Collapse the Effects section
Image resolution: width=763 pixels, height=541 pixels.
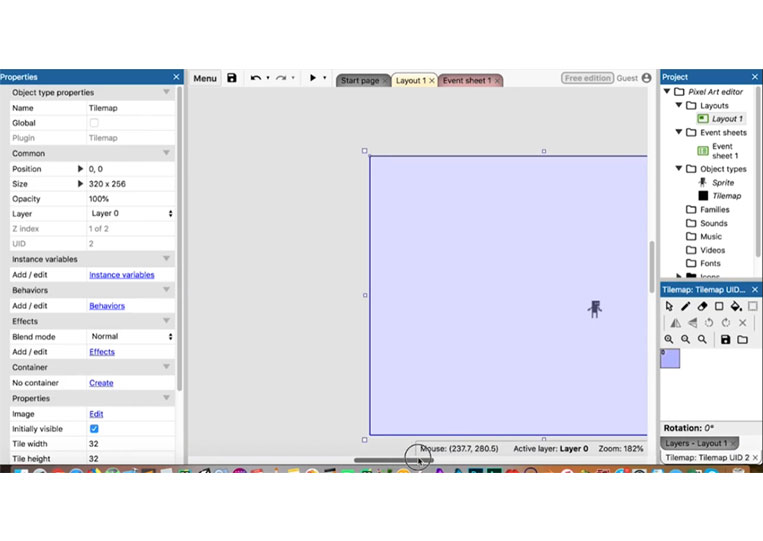pos(166,321)
